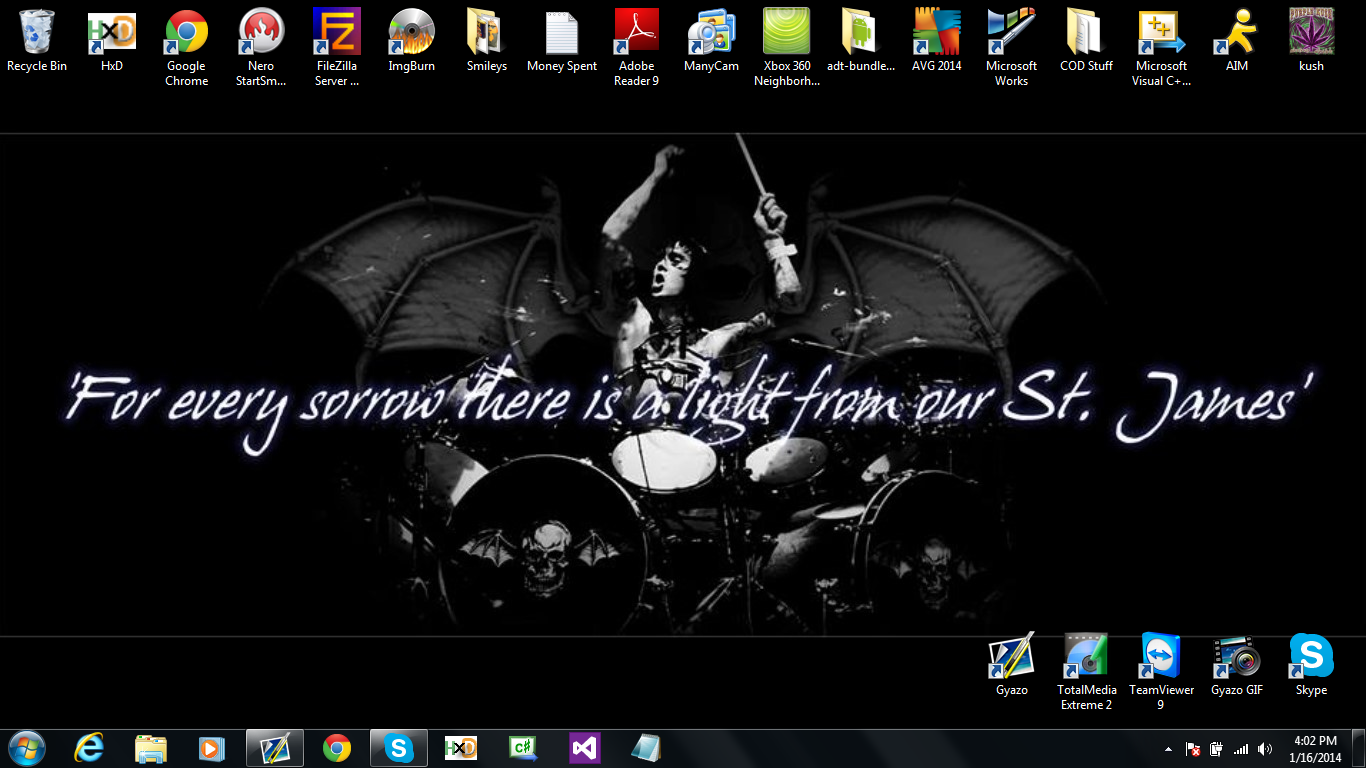The height and width of the screenshot is (768, 1366).
Task: Launch Internet Explorer from the taskbar
Action: pyautogui.click(x=89, y=748)
